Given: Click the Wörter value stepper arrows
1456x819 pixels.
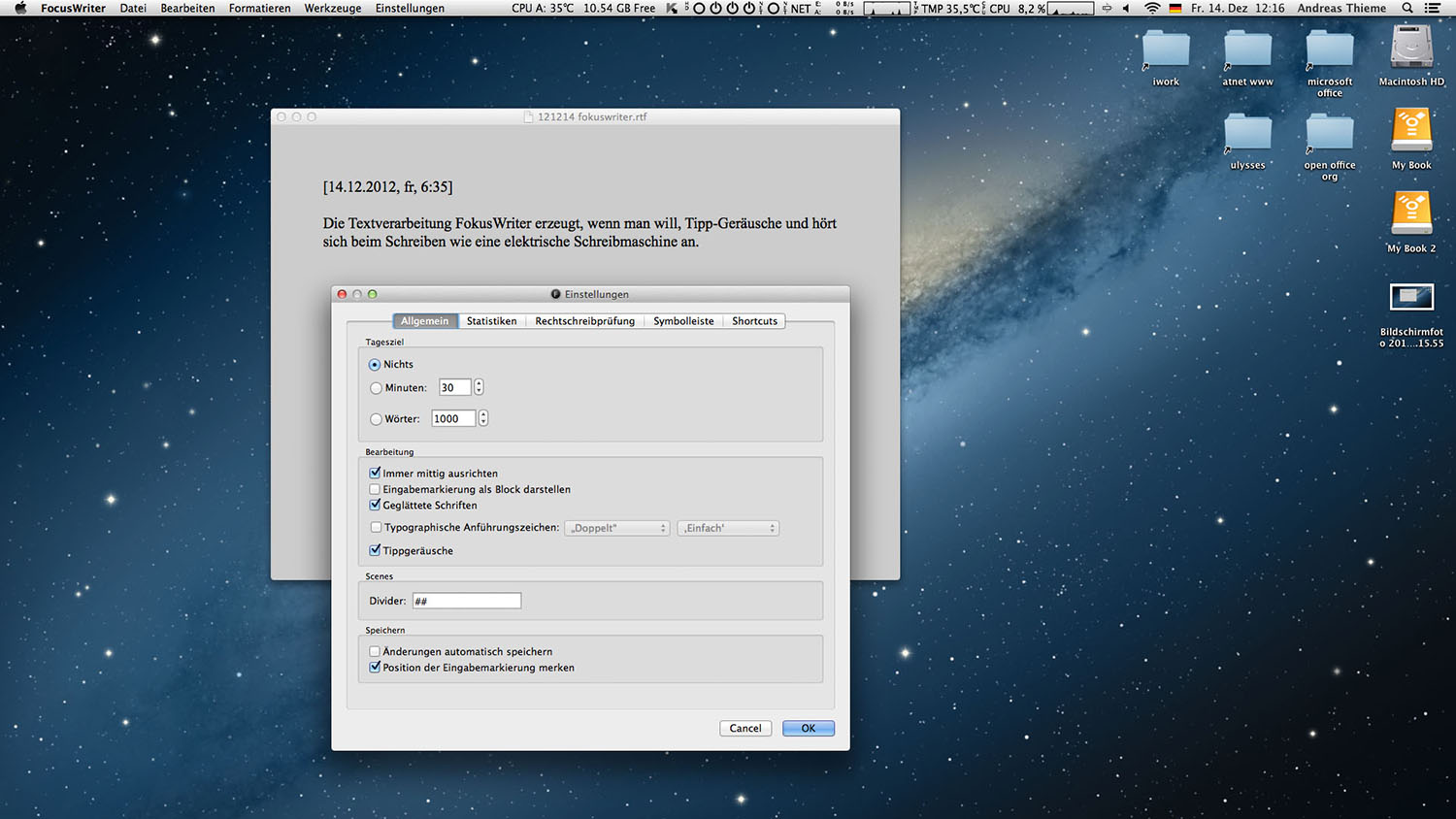Looking at the screenshot, I should coord(483,418).
